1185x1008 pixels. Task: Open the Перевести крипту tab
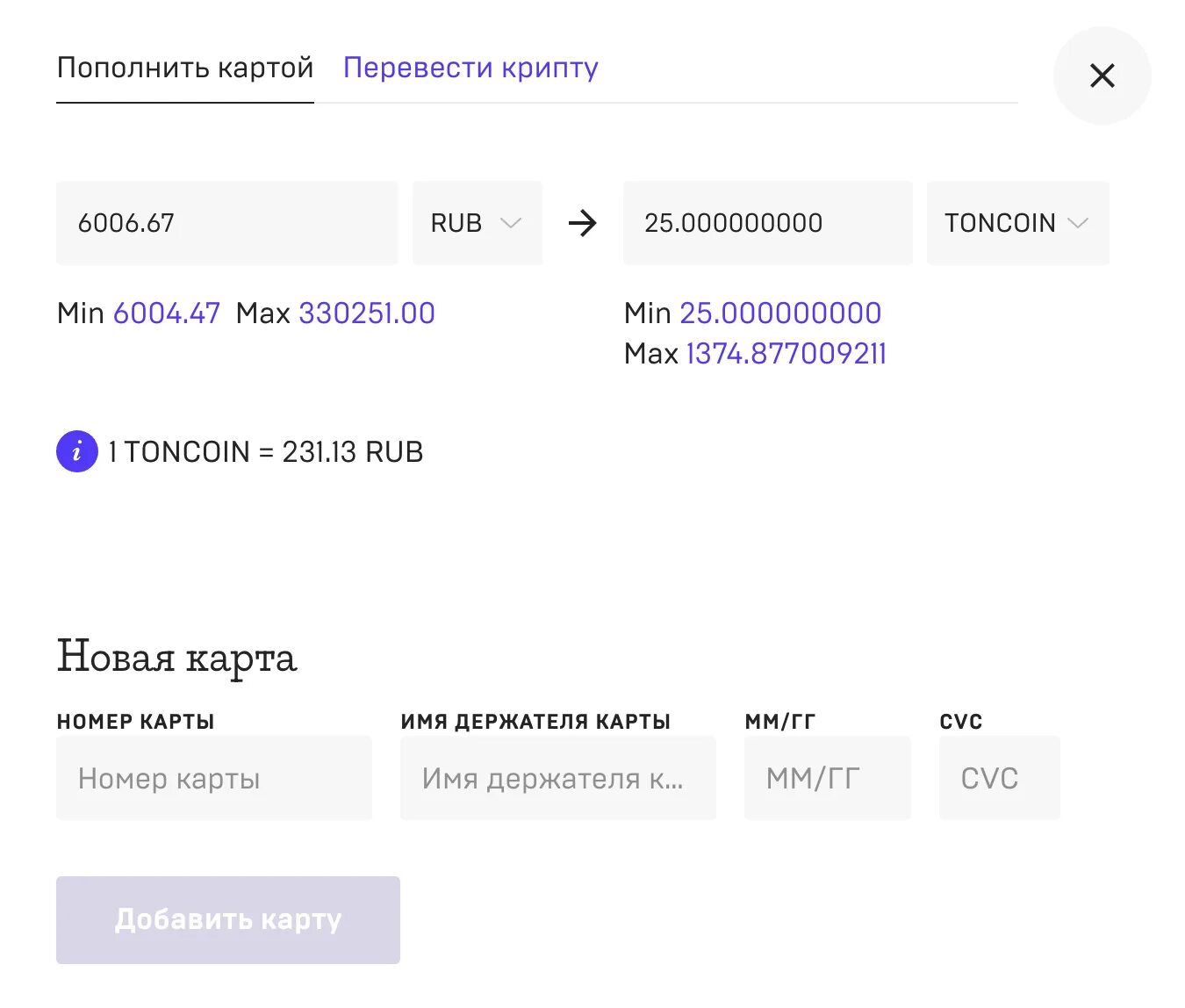point(470,68)
